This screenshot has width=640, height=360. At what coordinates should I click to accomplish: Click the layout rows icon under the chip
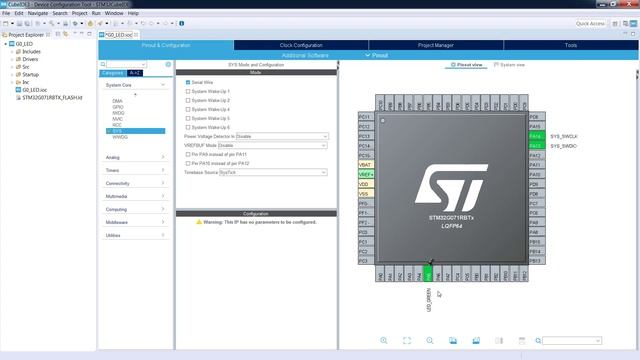click(x=522, y=340)
